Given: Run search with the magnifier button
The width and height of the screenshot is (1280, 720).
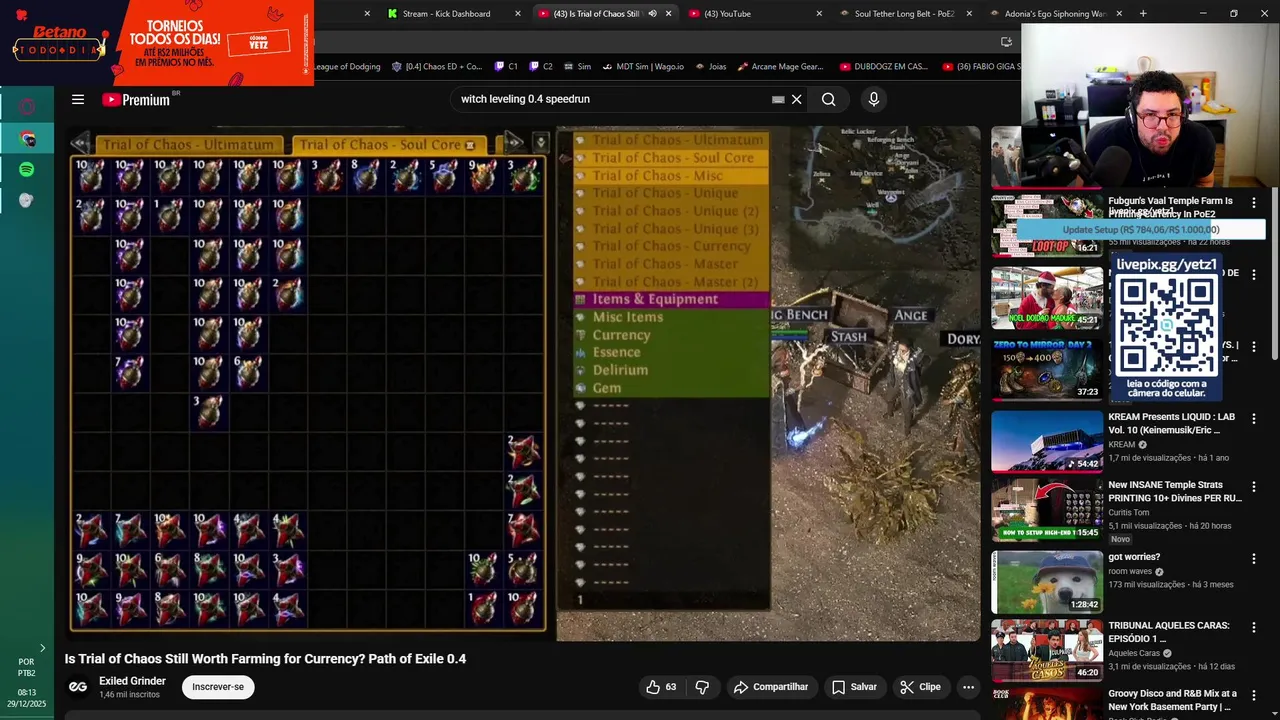Looking at the screenshot, I should pos(828,99).
